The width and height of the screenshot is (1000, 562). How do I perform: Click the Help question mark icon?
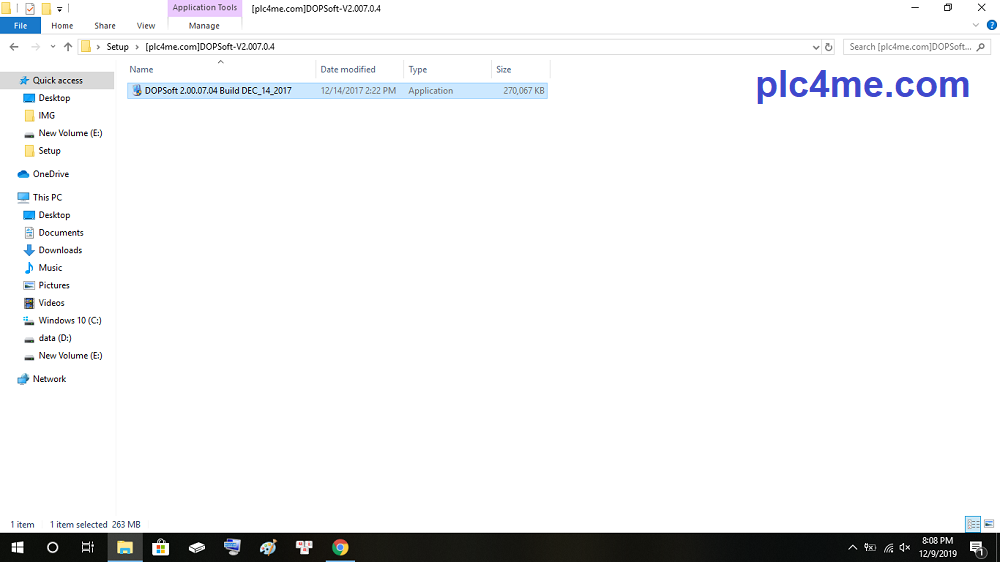click(991, 25)
